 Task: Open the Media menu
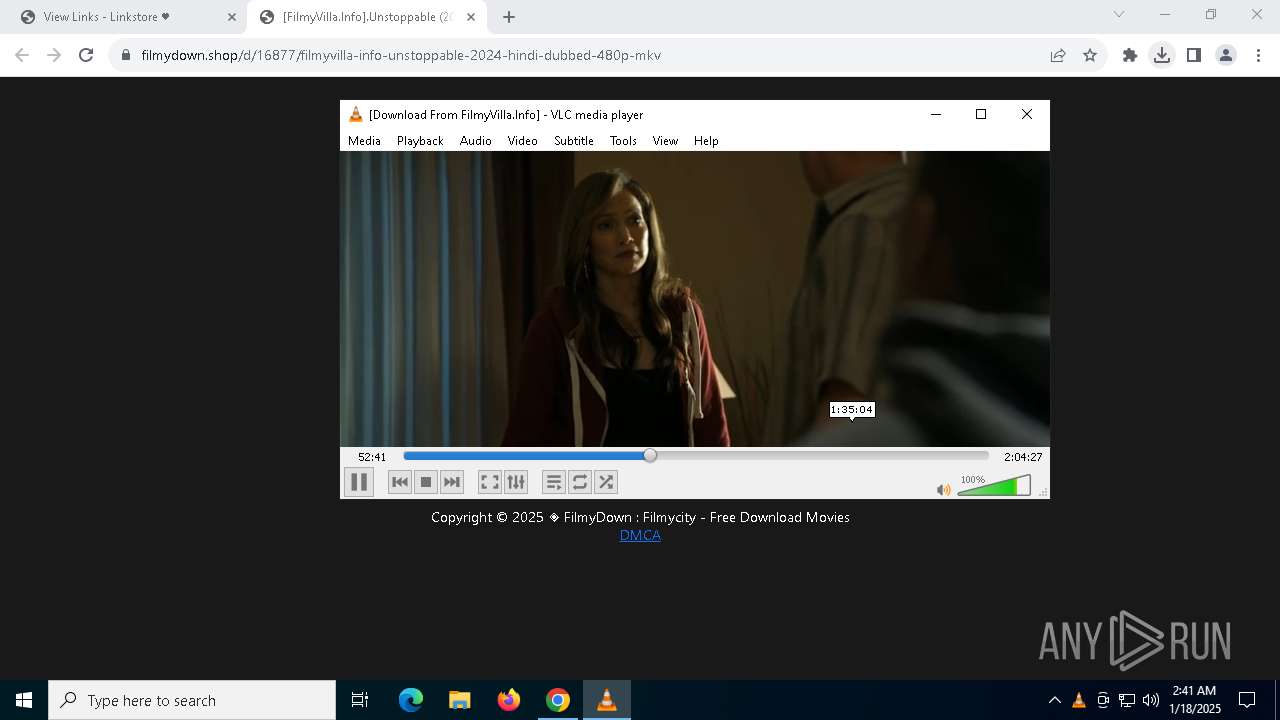pos(364,141)
